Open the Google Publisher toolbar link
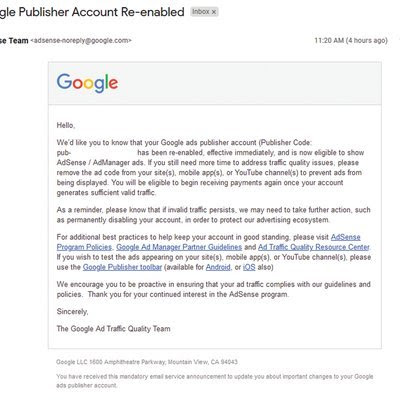This screenshot has height=400, width=400. pyautogui.click(x=122, y=267)
